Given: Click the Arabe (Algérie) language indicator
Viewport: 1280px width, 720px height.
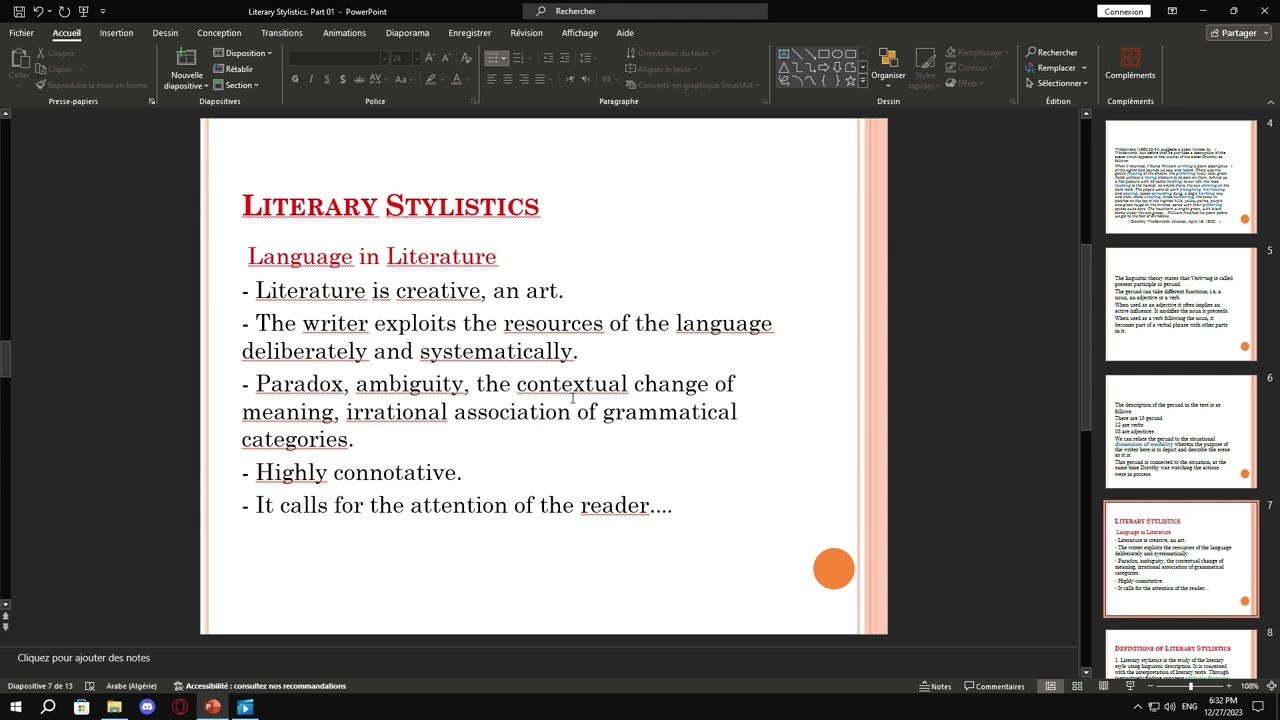Looking at the screenshot, I should (131, 686).
